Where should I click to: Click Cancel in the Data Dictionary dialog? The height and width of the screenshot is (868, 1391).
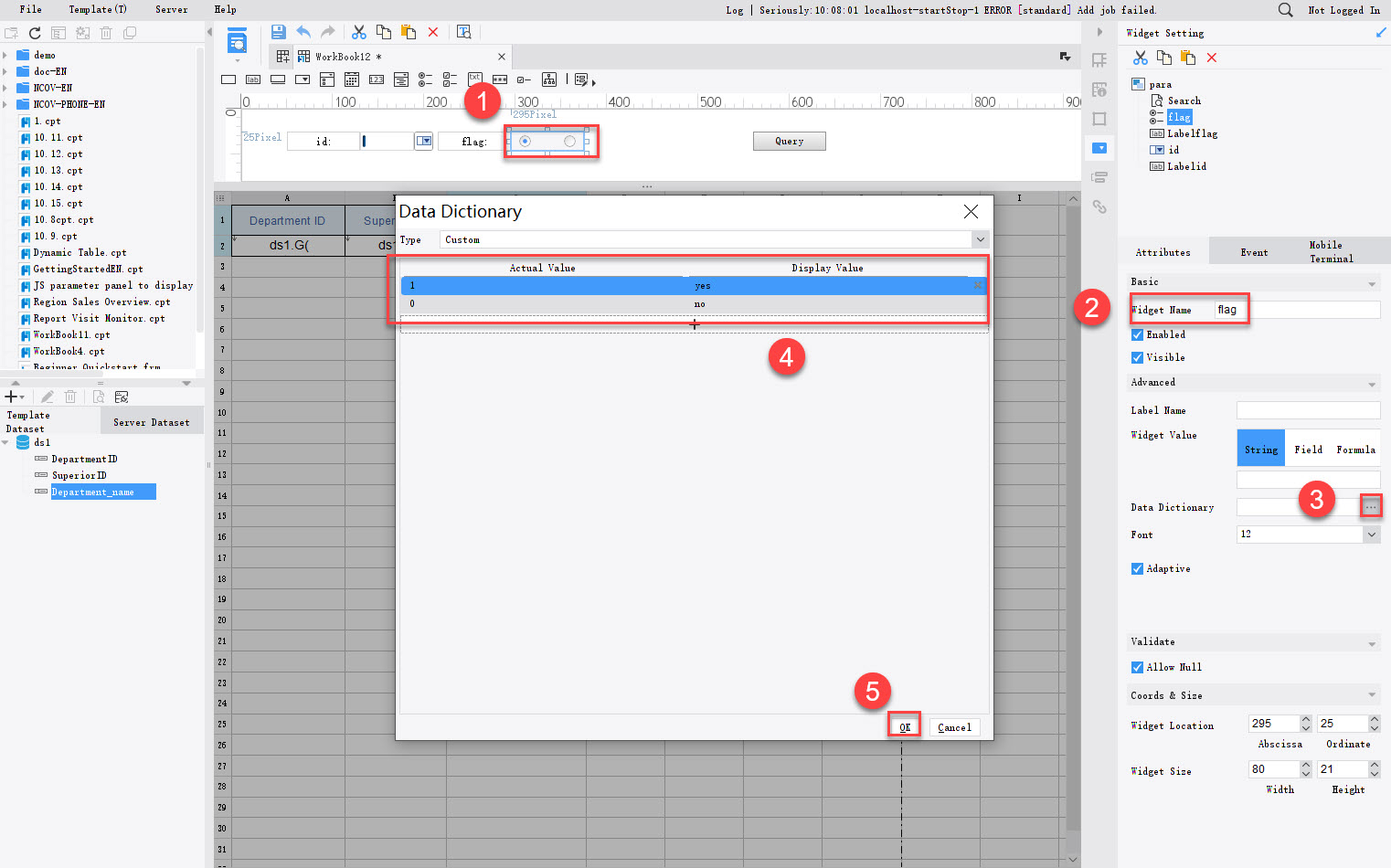(954, 726)
